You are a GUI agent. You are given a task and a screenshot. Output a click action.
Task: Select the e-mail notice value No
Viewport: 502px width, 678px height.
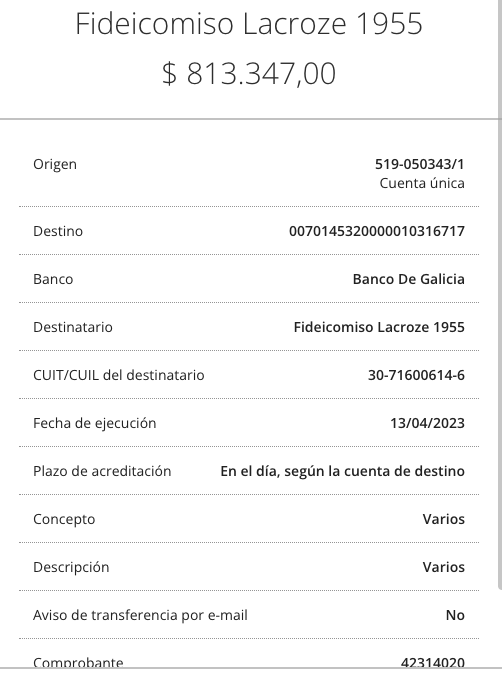click(x=455, y=615)
